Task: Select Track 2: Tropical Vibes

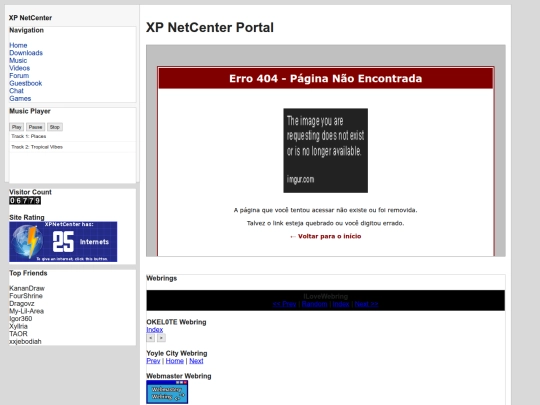Action: pos(72,147)
